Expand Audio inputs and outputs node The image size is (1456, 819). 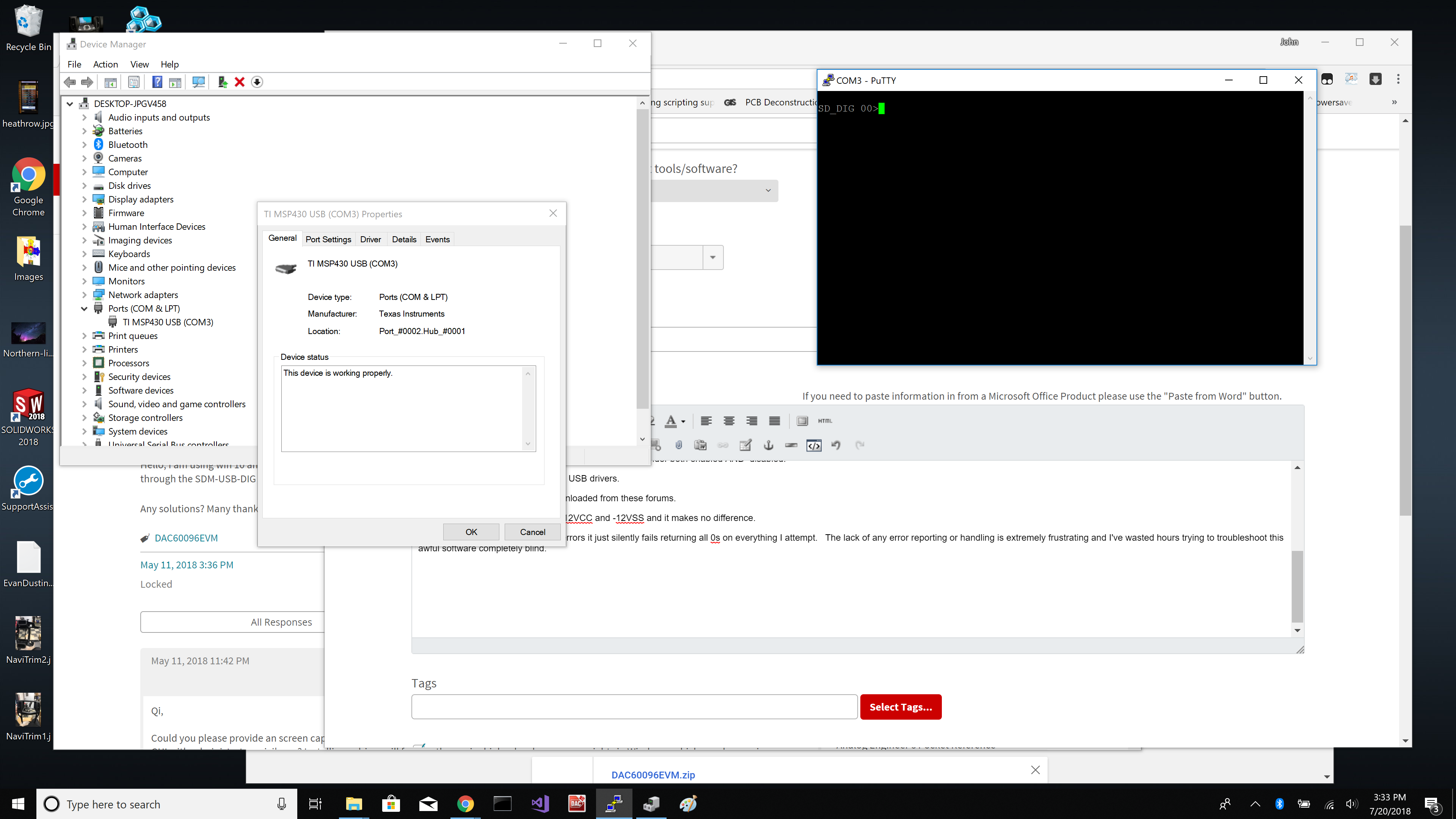click(84, 118)
